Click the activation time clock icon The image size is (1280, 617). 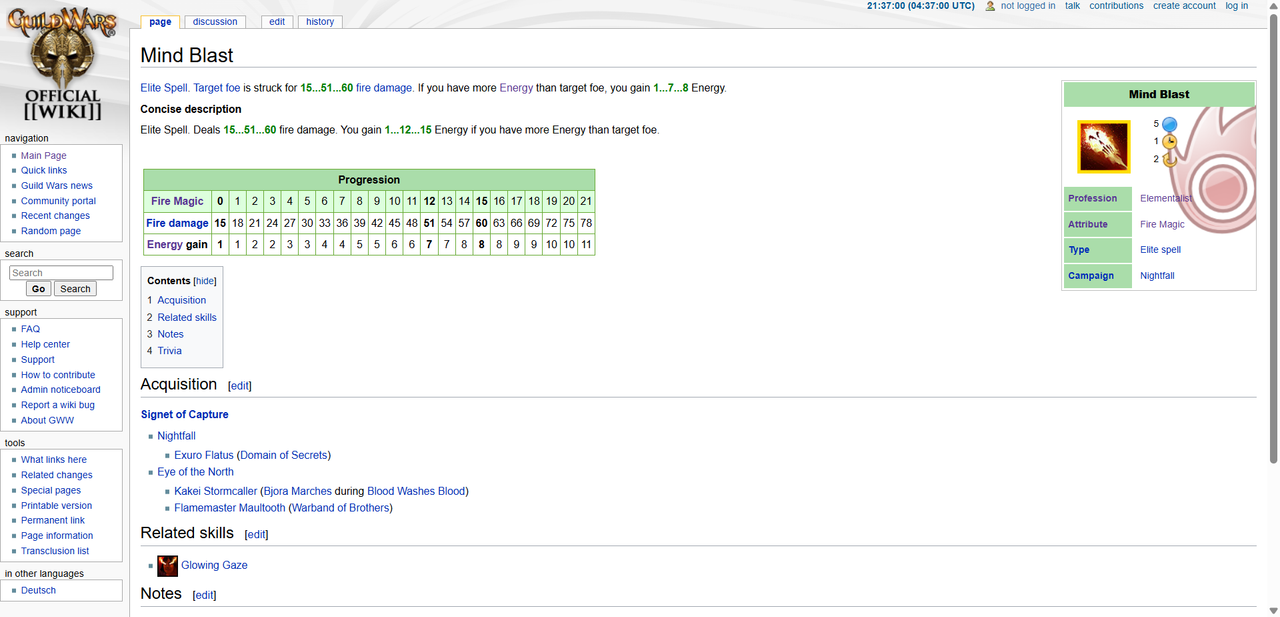click(x=1169, y=141)
